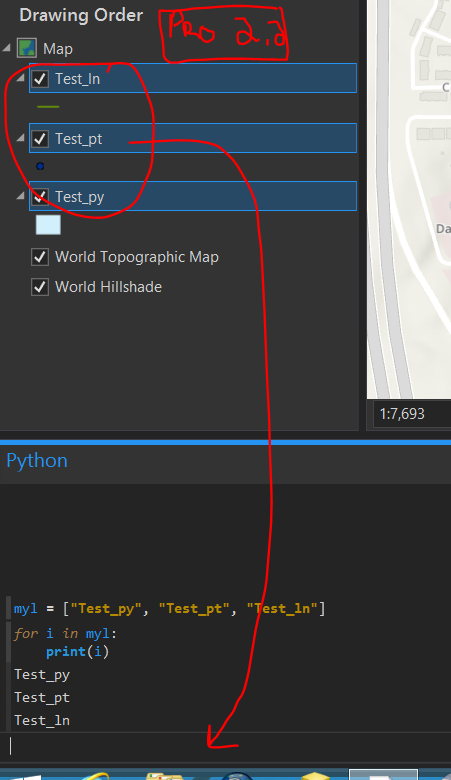Click into the Python prompt input line

point(225,746)
